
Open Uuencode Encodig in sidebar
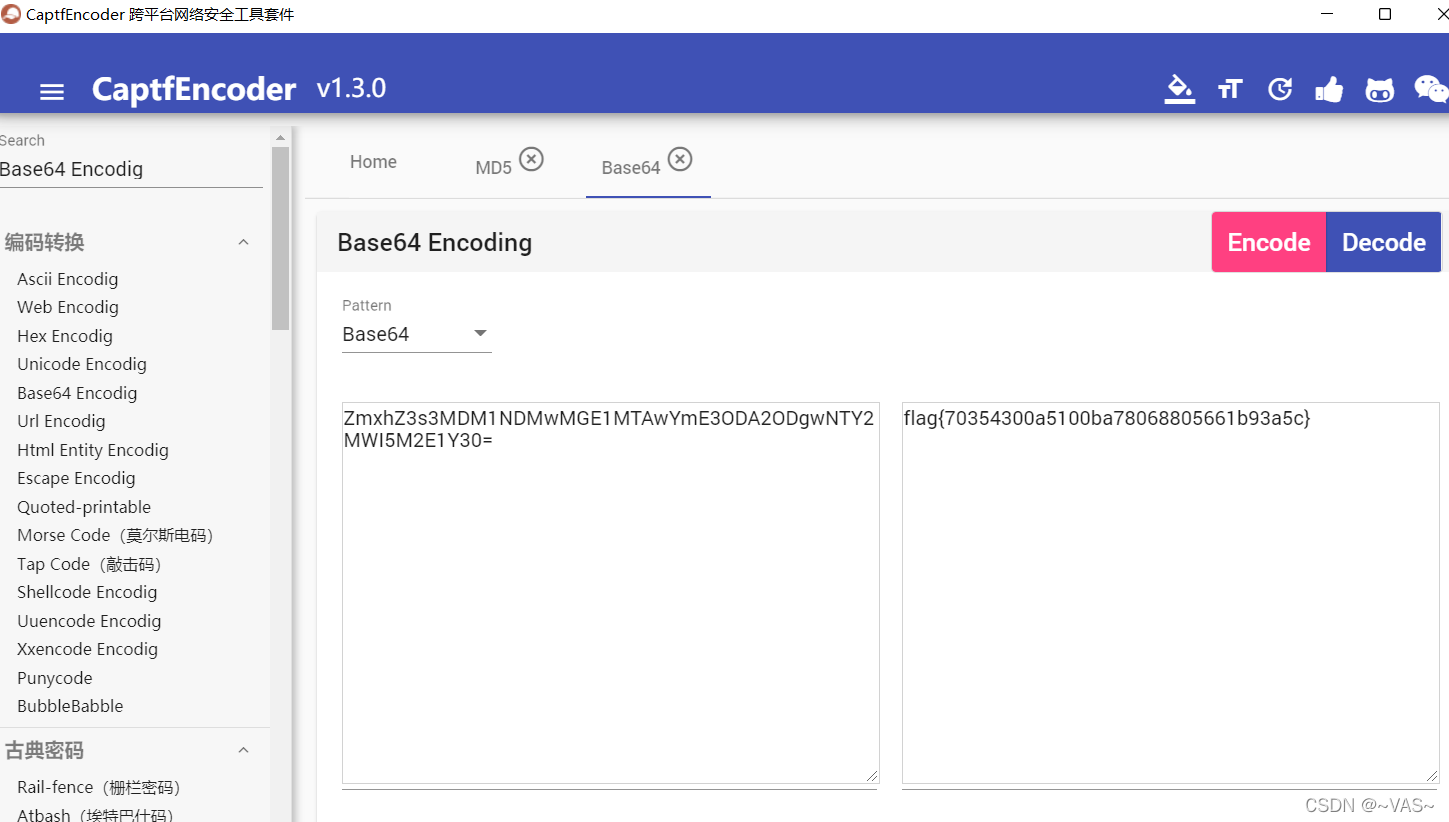89,621
